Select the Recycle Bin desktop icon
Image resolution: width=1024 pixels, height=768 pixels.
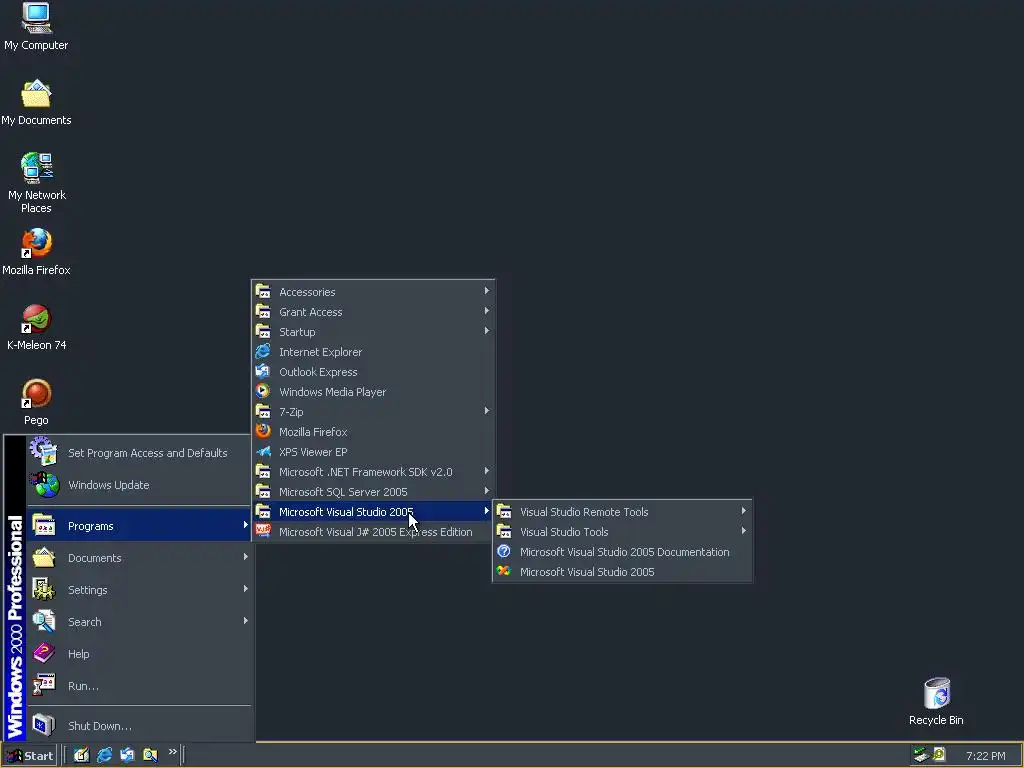(x=936, y=701)
